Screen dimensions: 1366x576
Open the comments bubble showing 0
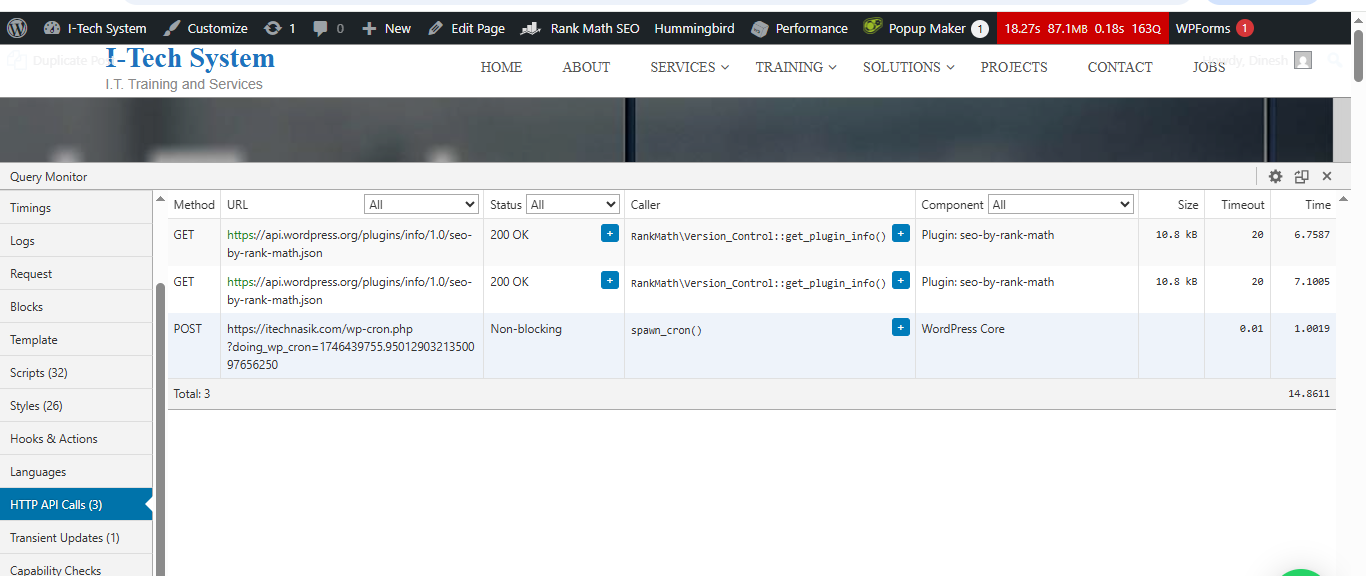[328, 28]
